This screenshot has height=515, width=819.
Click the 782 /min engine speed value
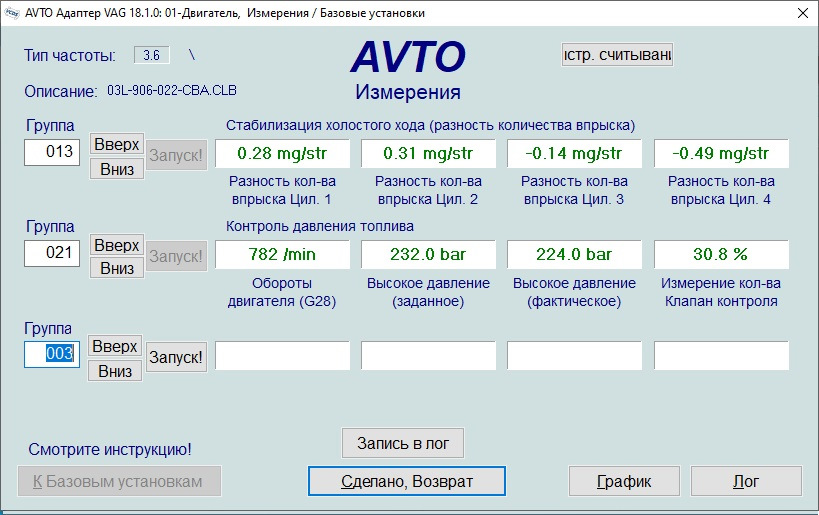point(282,254)
